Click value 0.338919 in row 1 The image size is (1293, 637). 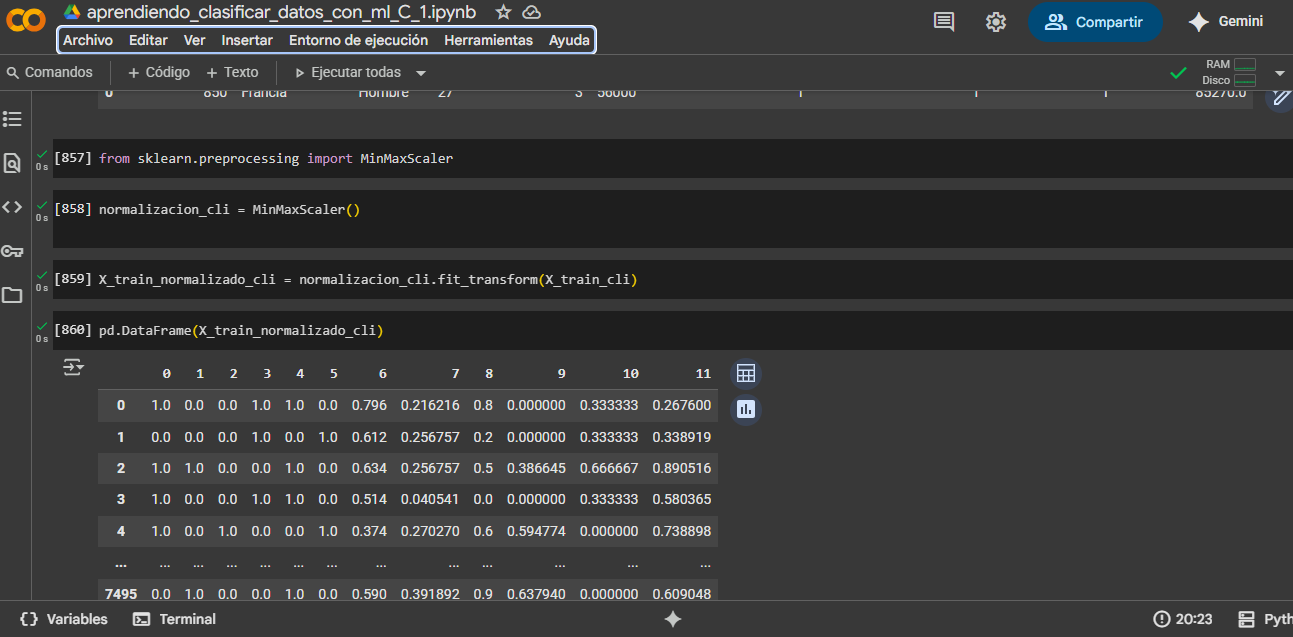pyautogui.click(x=682, y=437)
